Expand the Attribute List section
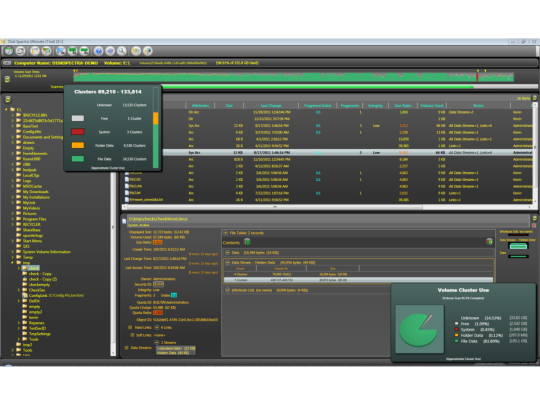 click(x=227, y=290)
